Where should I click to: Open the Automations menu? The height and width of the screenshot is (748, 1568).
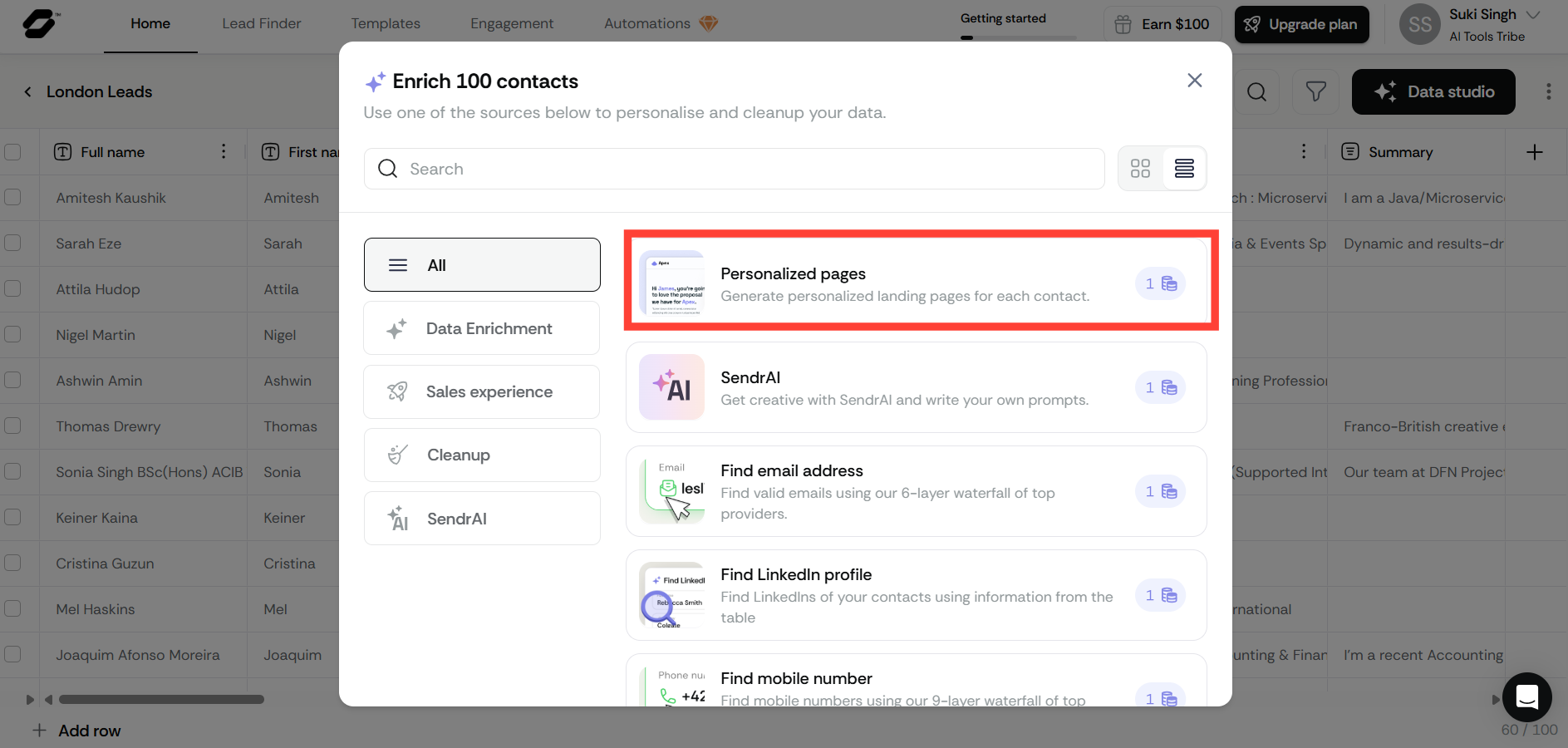647,23
